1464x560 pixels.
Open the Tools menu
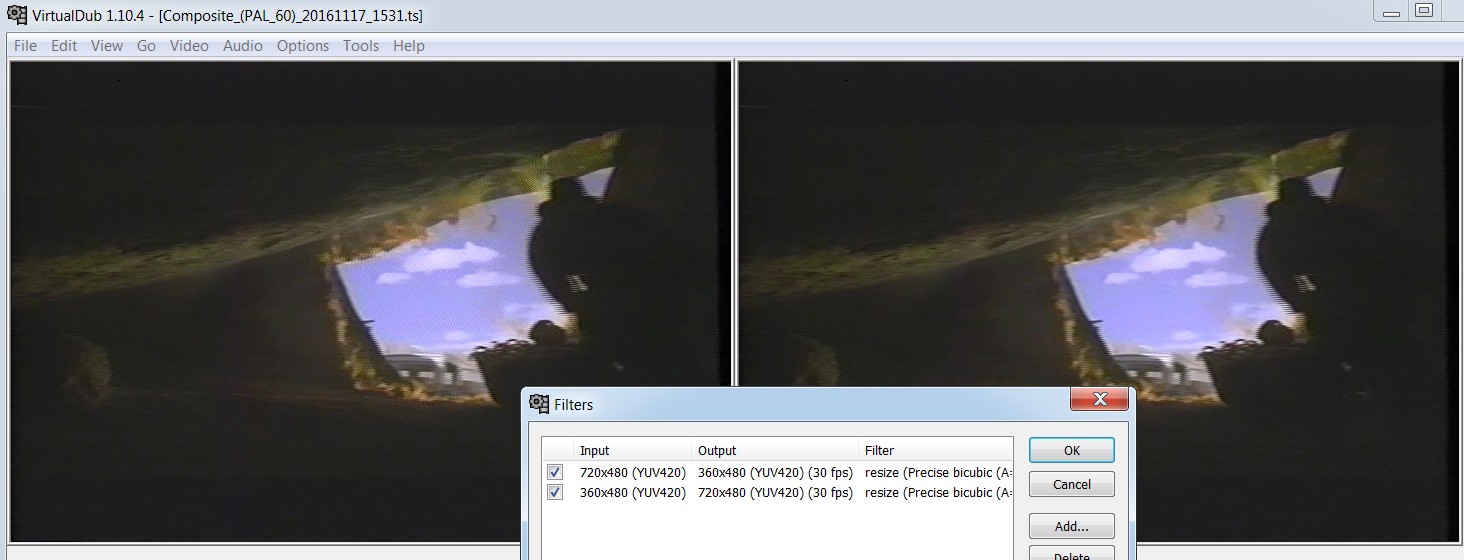[361, 46]
